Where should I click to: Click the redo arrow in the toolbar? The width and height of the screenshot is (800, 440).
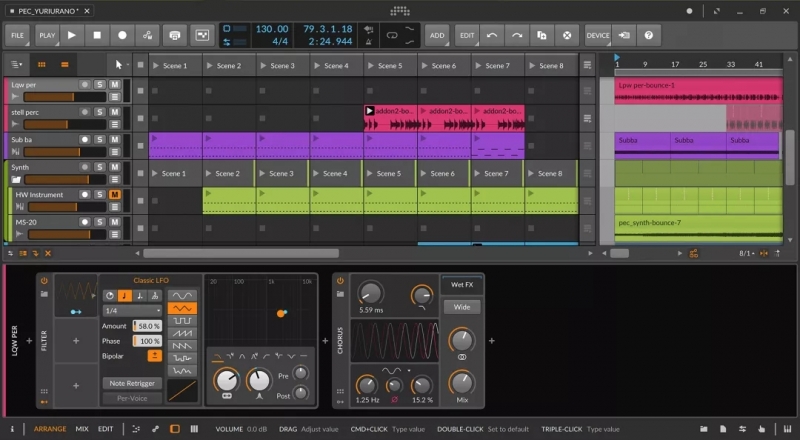pyautogui.click(x=517, y=35)
